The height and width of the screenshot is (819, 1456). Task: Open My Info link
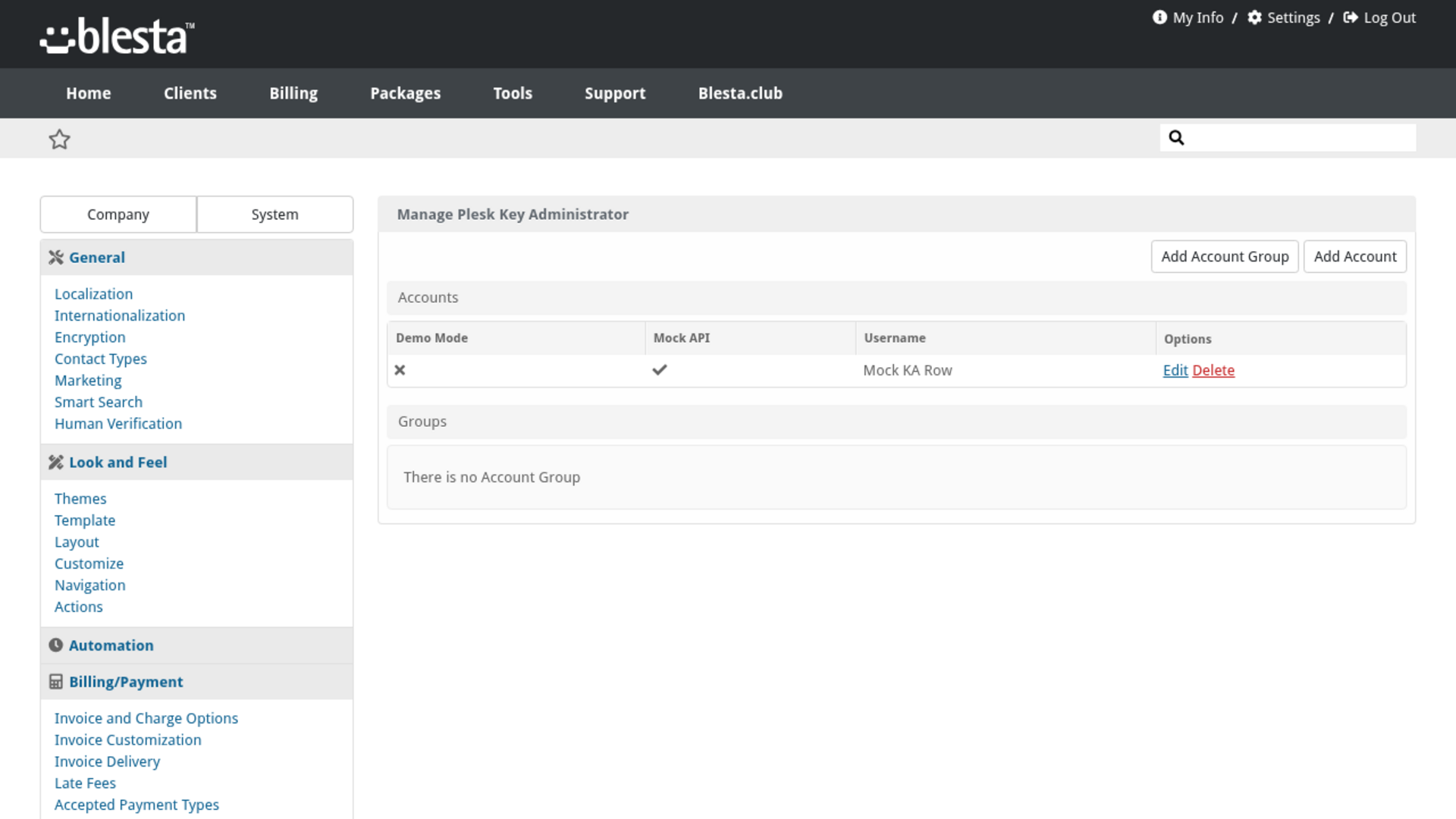tap(1198, 17)
